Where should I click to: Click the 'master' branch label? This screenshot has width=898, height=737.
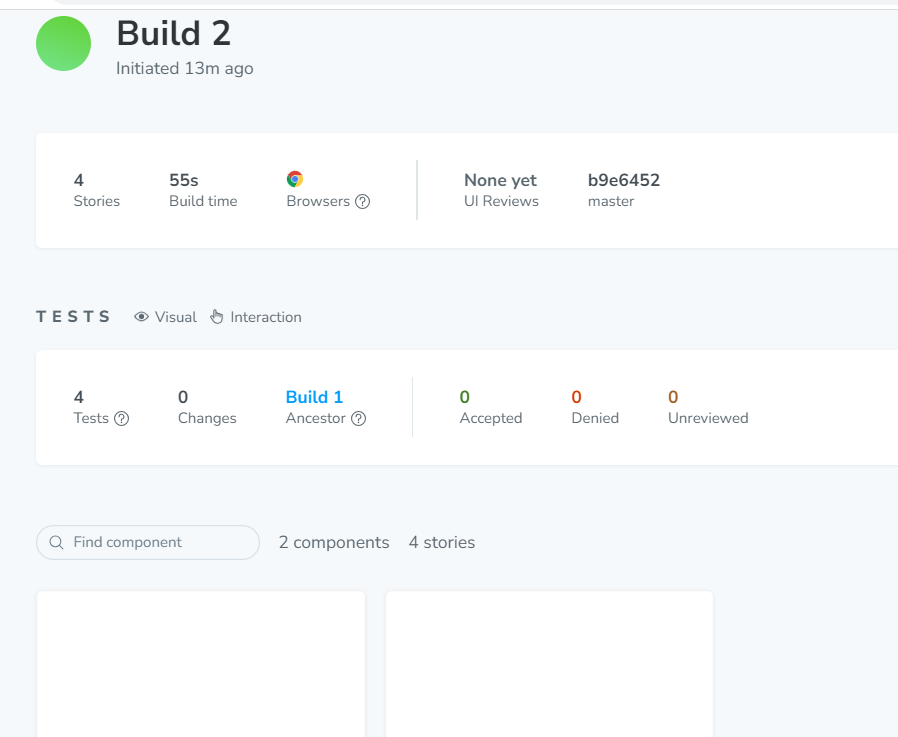[611, 202]
